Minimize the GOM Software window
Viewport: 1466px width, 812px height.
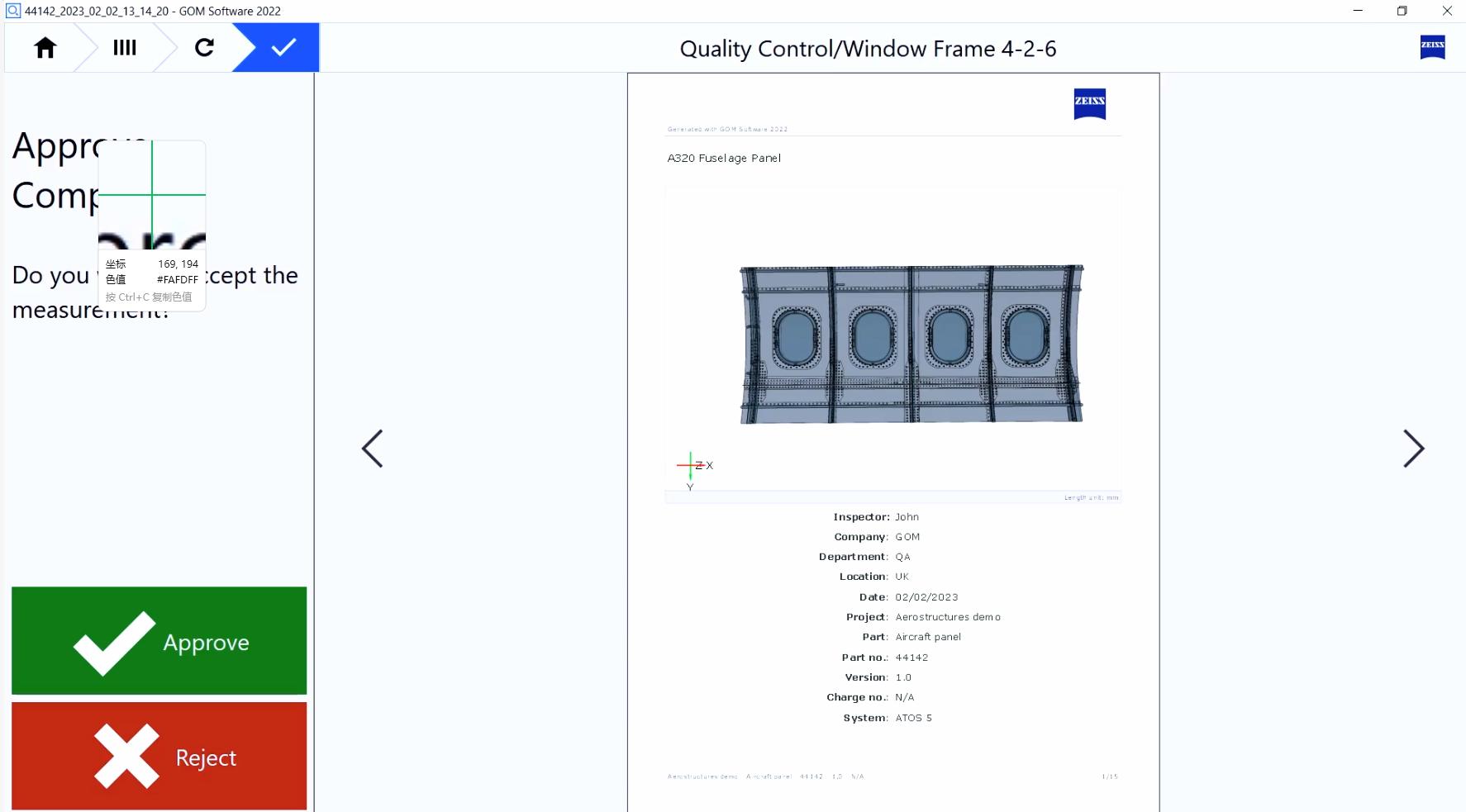[x=1358, y=11]
